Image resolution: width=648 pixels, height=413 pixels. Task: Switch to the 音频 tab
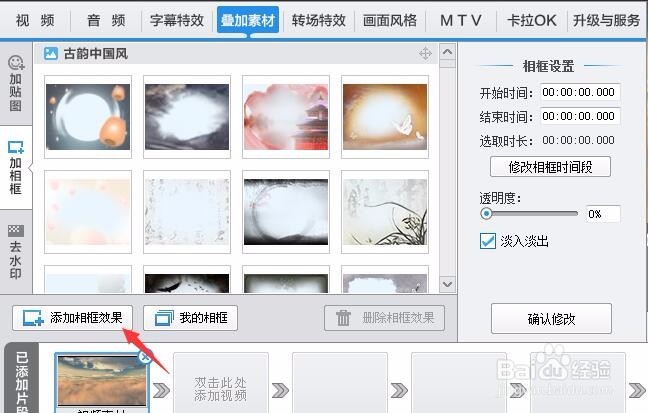(106, 20)
